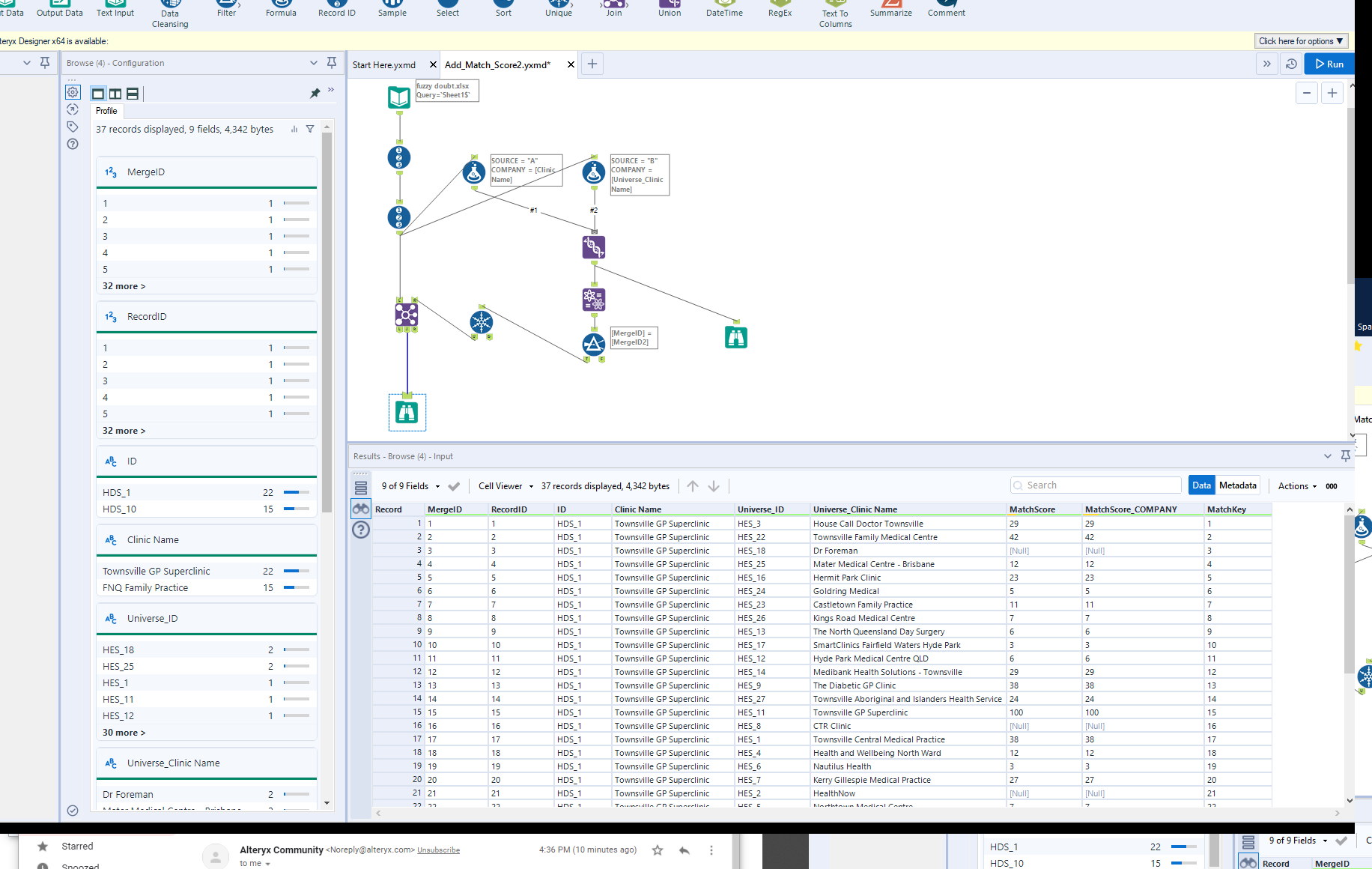Viewport: 1372px width, 869px height.
Task: Pin the Results panel
Action: (x=1346, y=455)
